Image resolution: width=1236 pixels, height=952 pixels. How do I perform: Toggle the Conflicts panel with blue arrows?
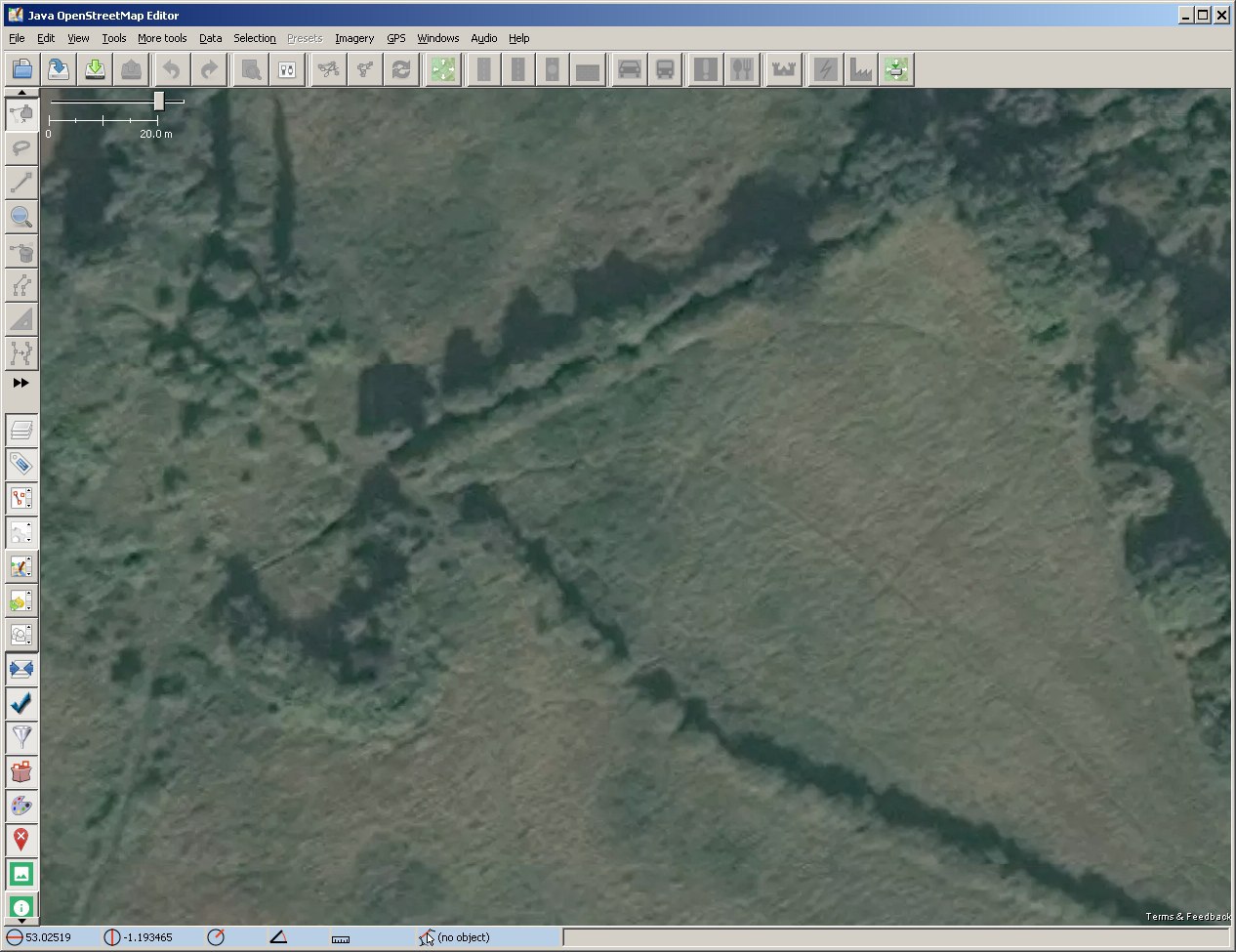[x=21, y=669]
